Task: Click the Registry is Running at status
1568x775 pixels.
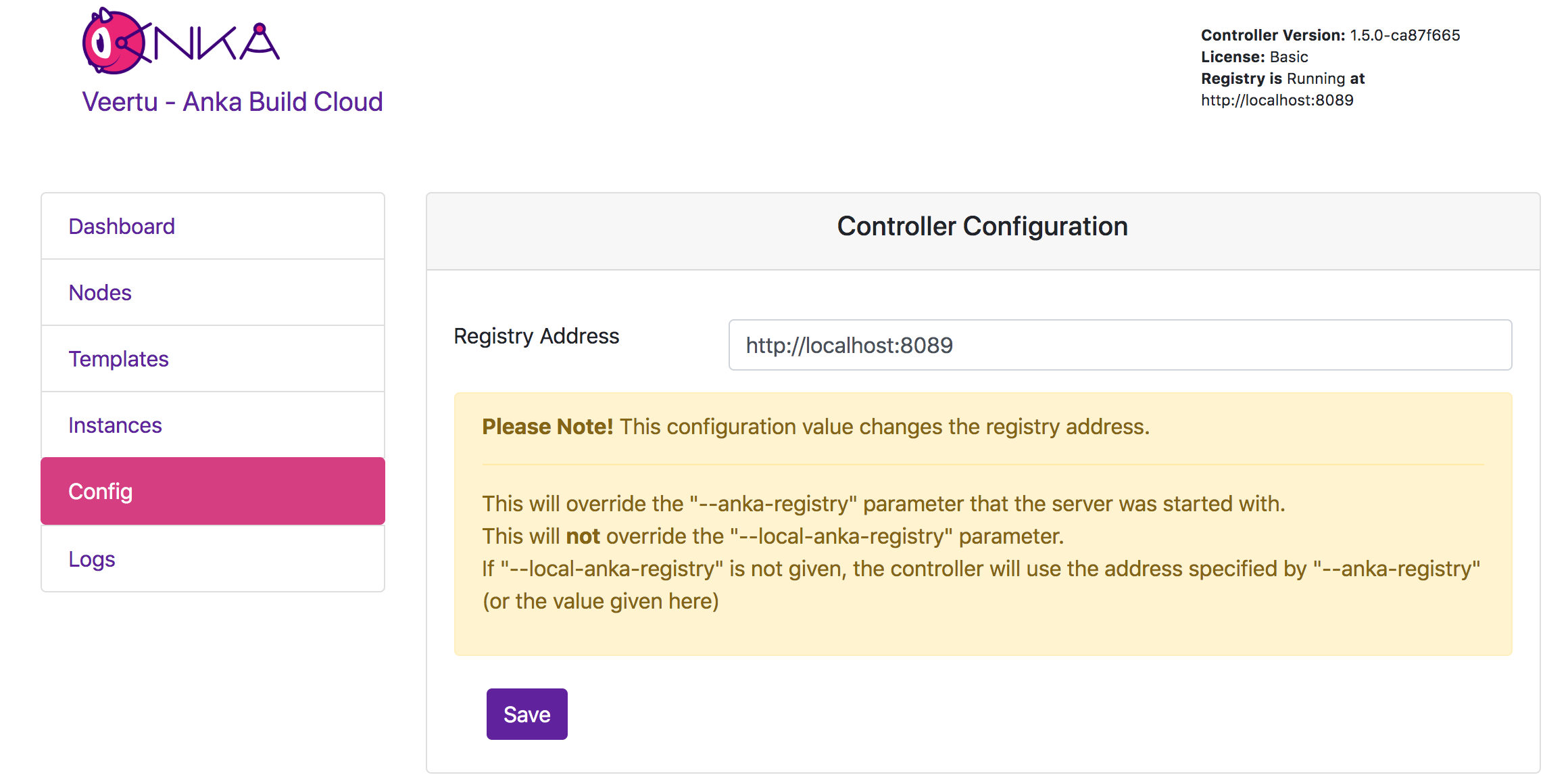Action: pos(1283,78)
